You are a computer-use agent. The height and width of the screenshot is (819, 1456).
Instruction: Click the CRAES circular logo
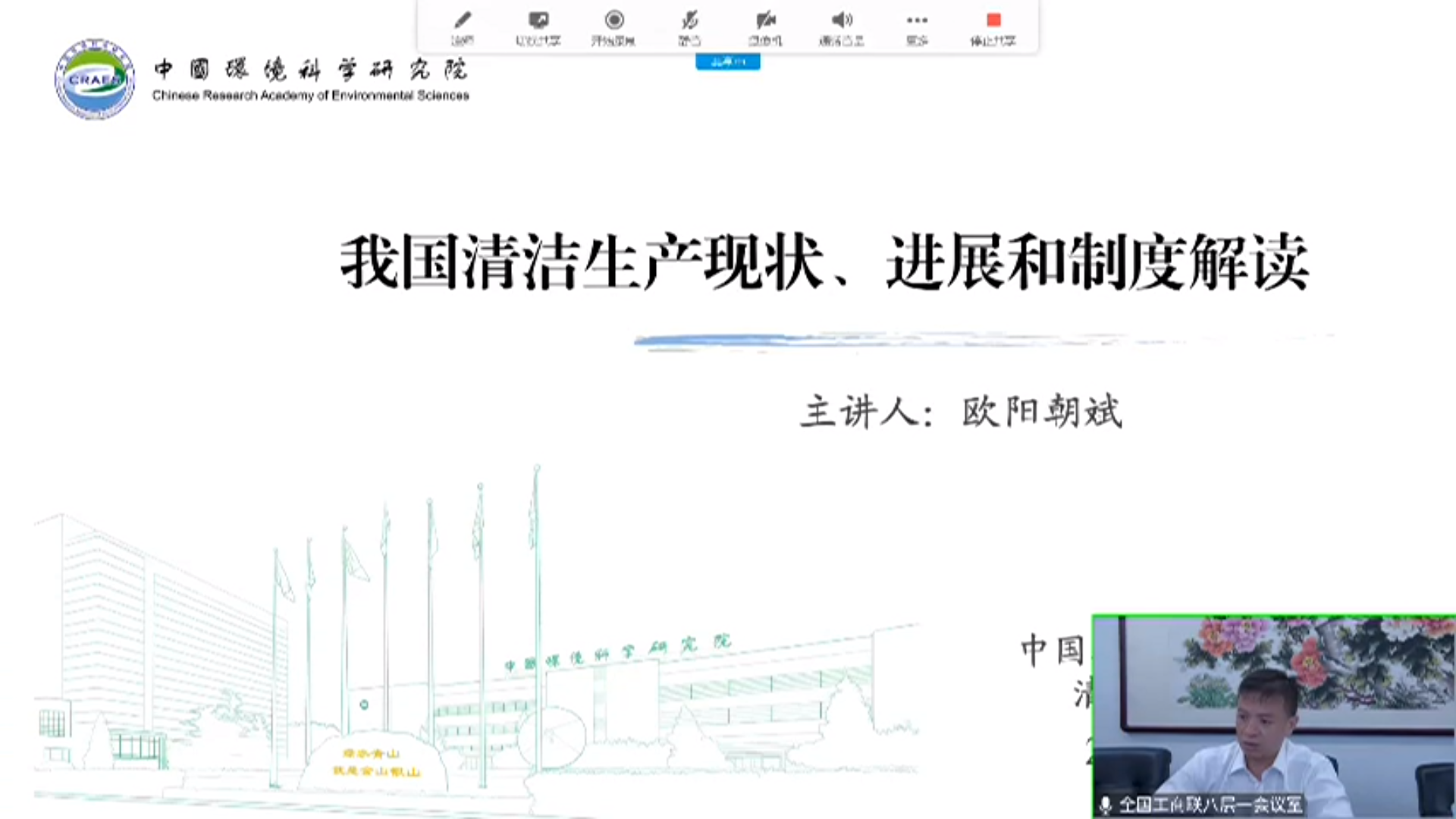click(95, 80)
